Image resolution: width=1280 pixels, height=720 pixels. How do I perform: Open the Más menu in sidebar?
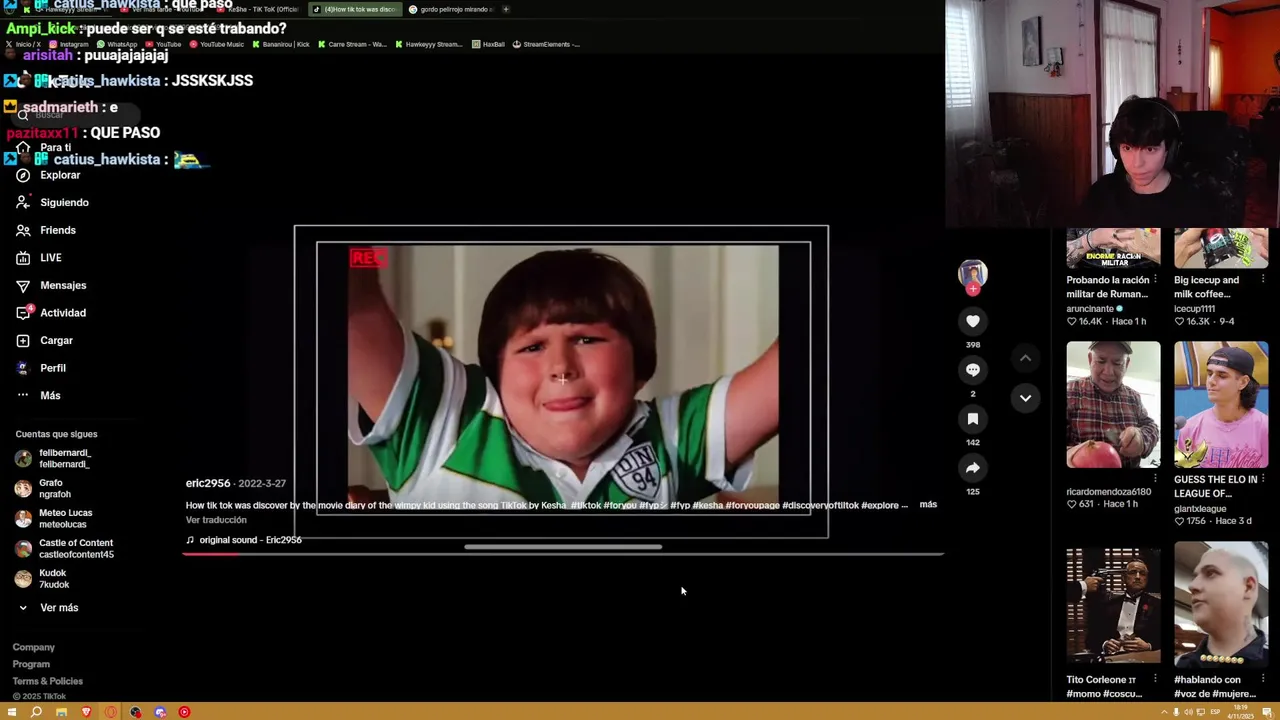coord(38,395)
